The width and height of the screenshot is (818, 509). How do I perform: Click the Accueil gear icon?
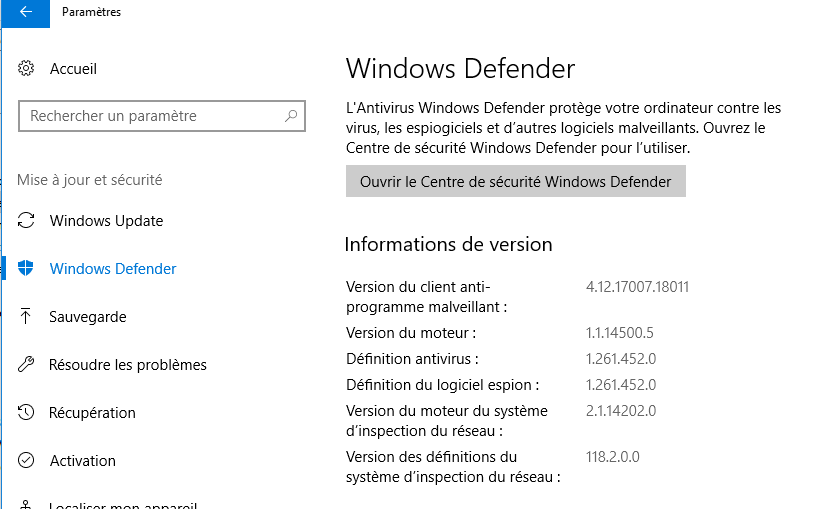pos(26,68)
